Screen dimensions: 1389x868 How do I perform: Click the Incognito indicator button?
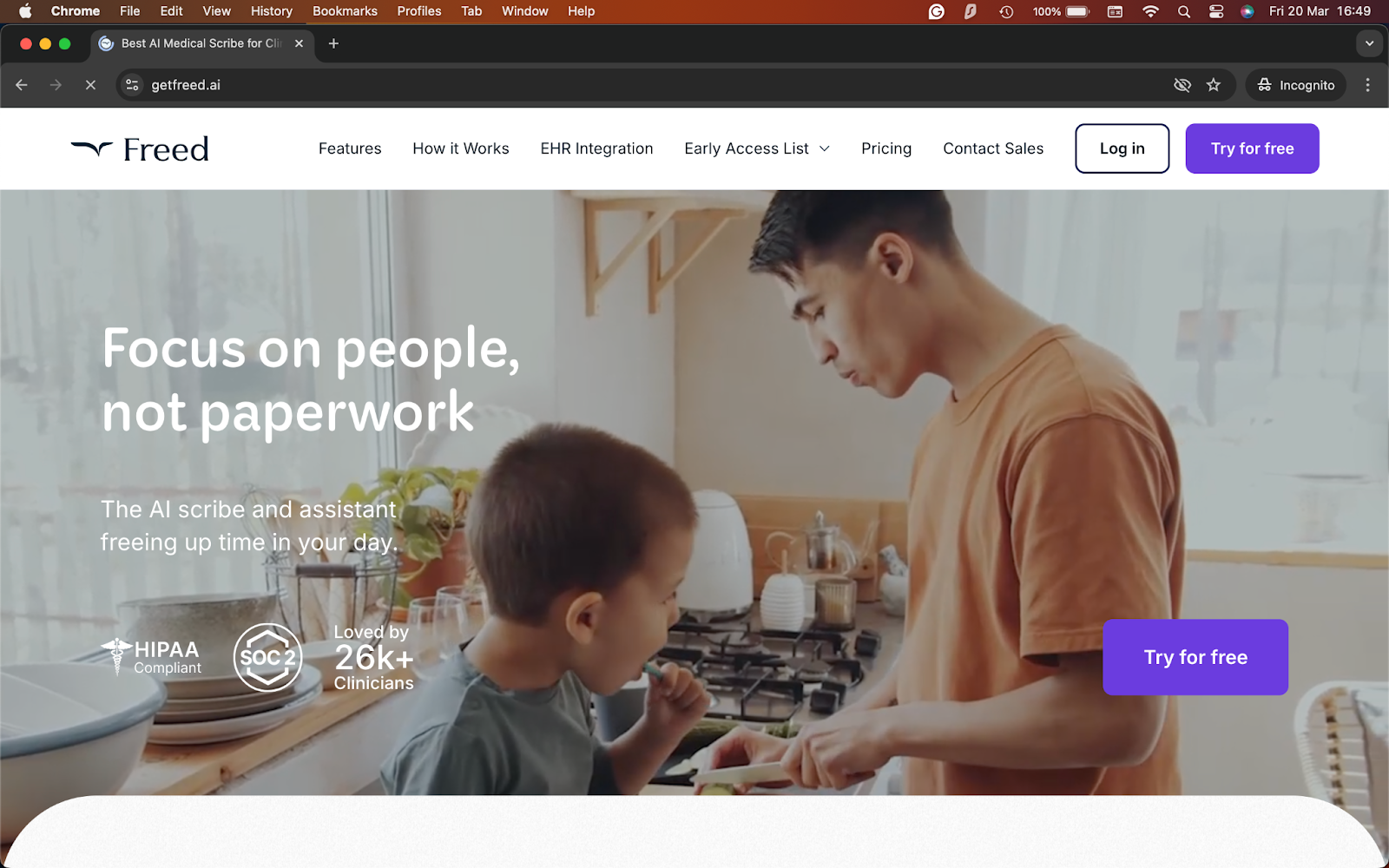point(1296,85)
